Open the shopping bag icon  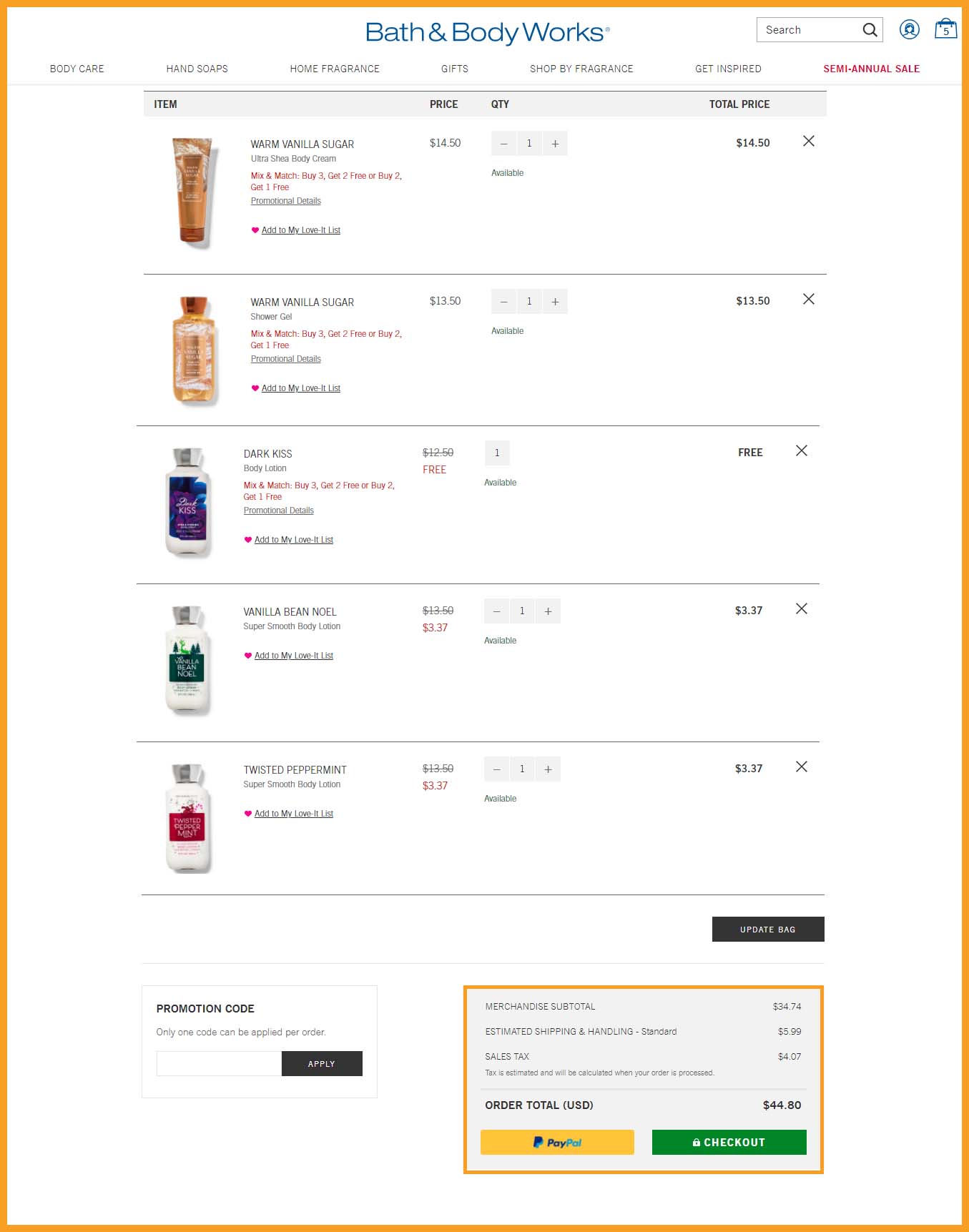[x=945, y=29]
